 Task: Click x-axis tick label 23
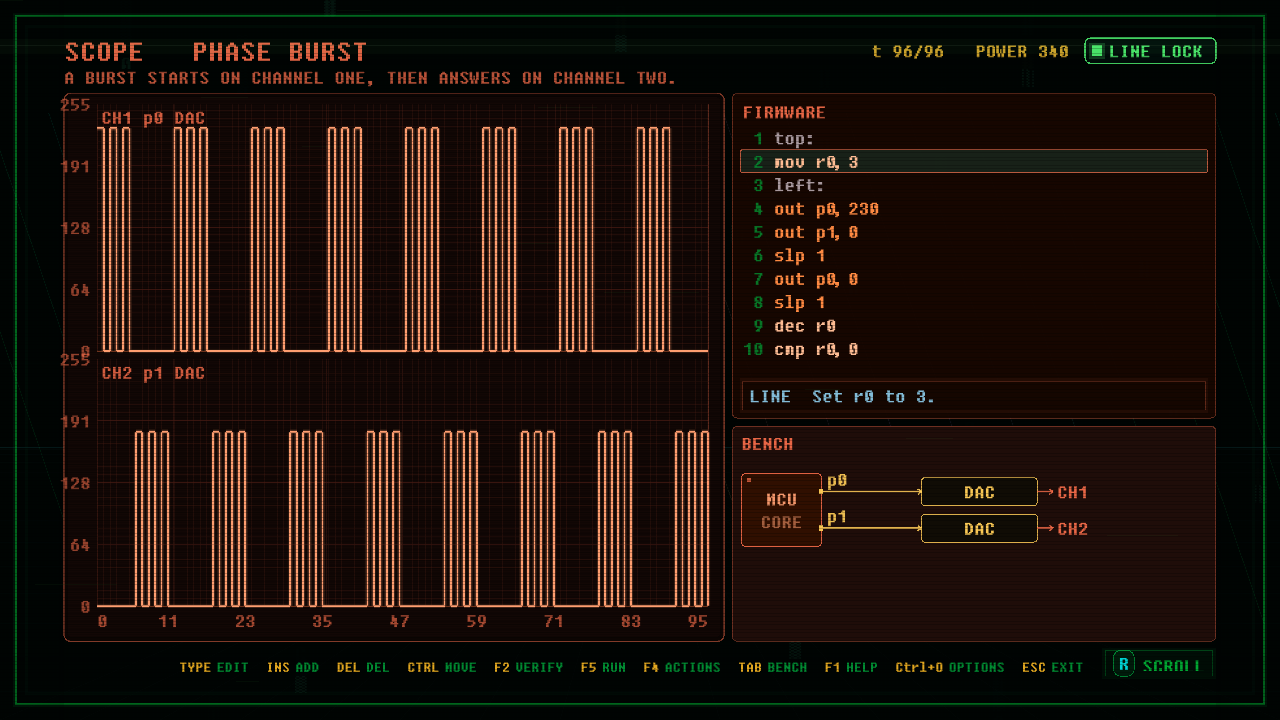click(245, 622)
